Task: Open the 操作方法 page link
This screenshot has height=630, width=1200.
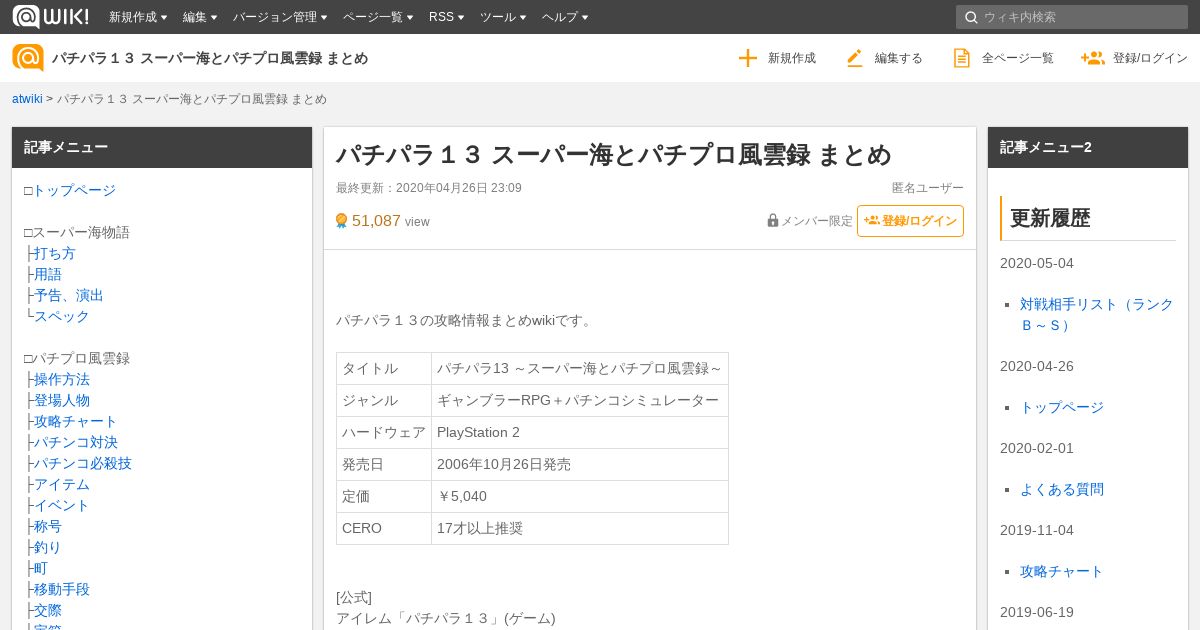Action: coord(62,379)
